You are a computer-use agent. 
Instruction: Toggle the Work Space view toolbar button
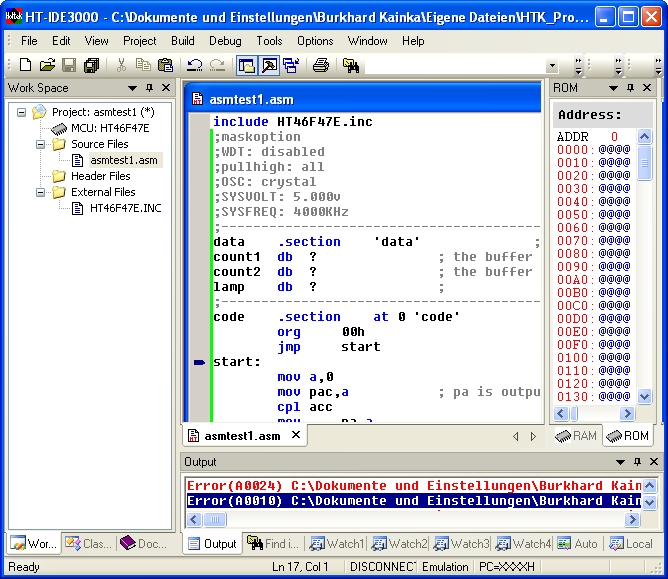(246, 65)
